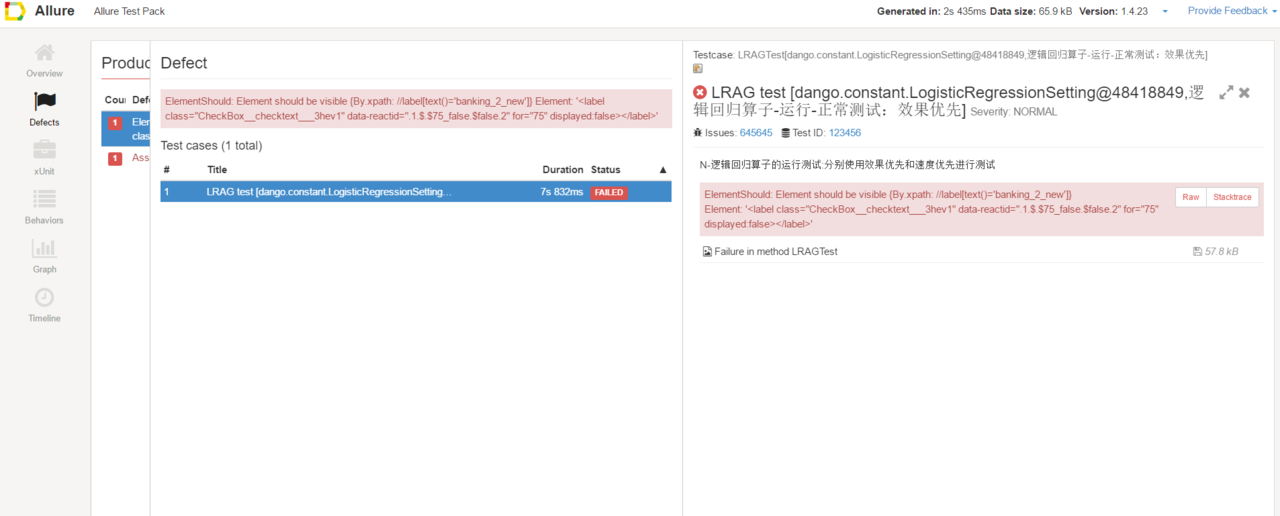Click the Data size 65.9 kB text

point(1032,11)
